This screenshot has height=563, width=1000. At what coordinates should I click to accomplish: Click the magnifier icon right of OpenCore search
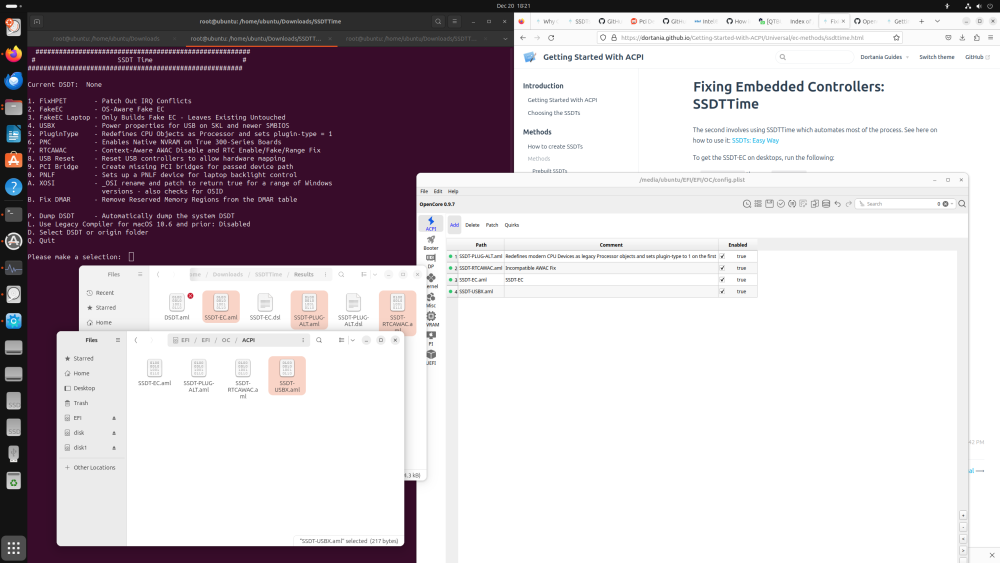click(962, 204)
